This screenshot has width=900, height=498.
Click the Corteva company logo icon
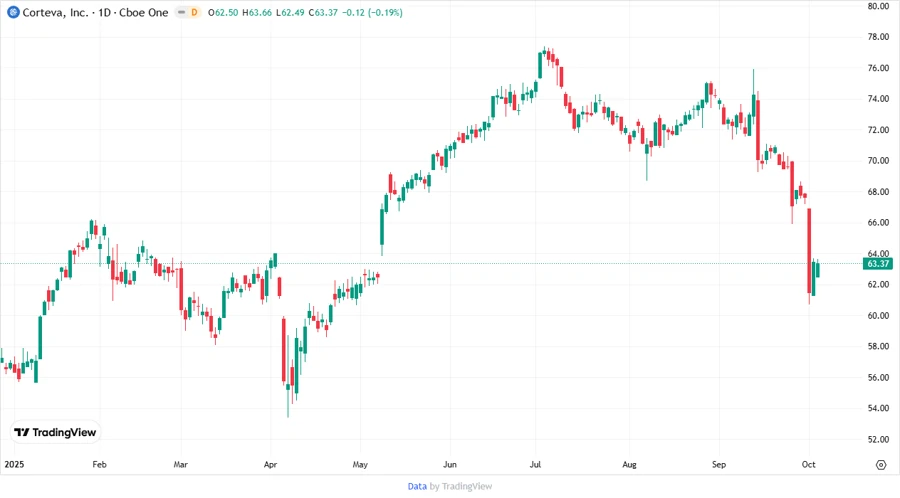pos(13,12)
